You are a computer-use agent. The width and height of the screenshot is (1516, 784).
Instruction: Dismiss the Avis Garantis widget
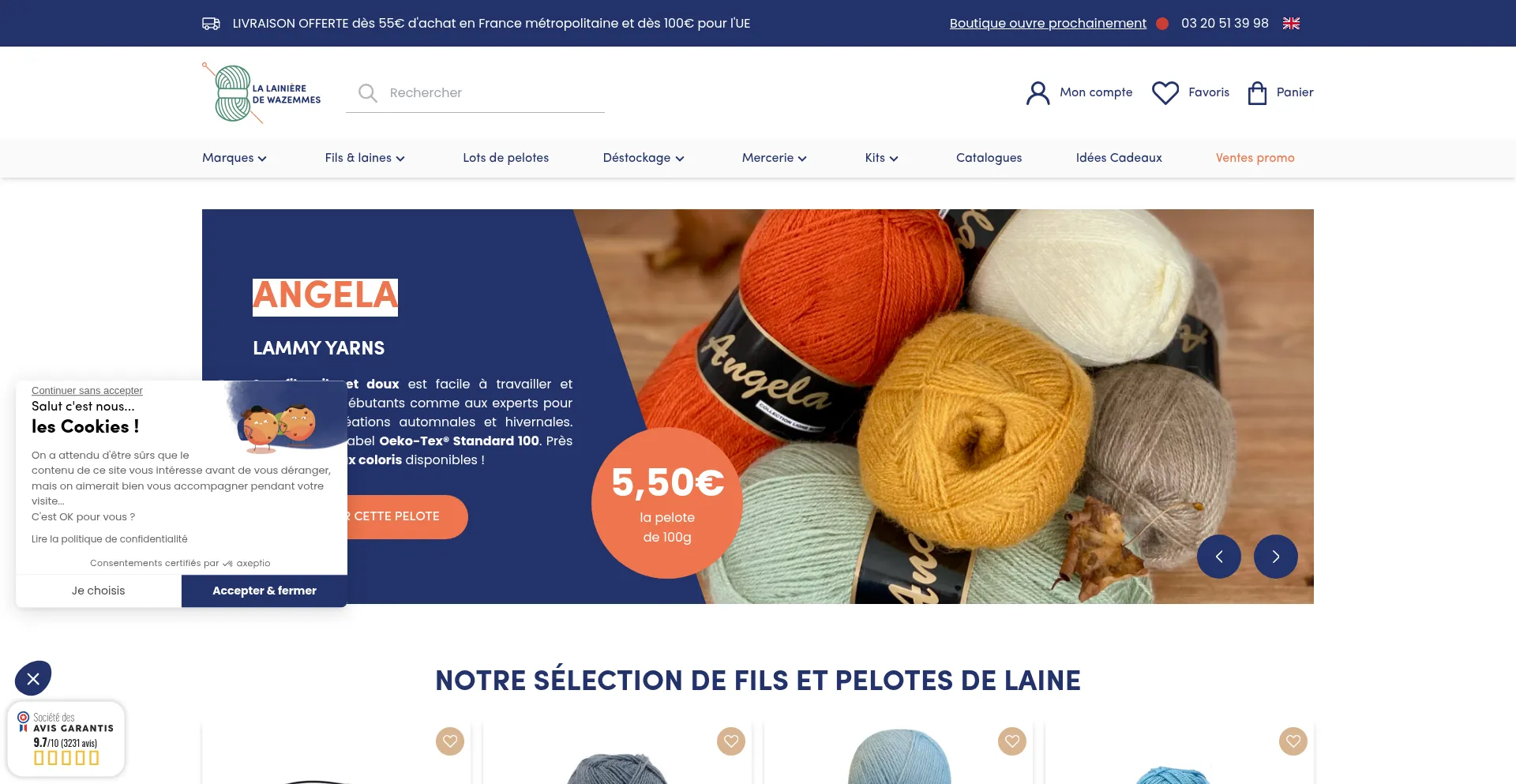tap(33, 678)
